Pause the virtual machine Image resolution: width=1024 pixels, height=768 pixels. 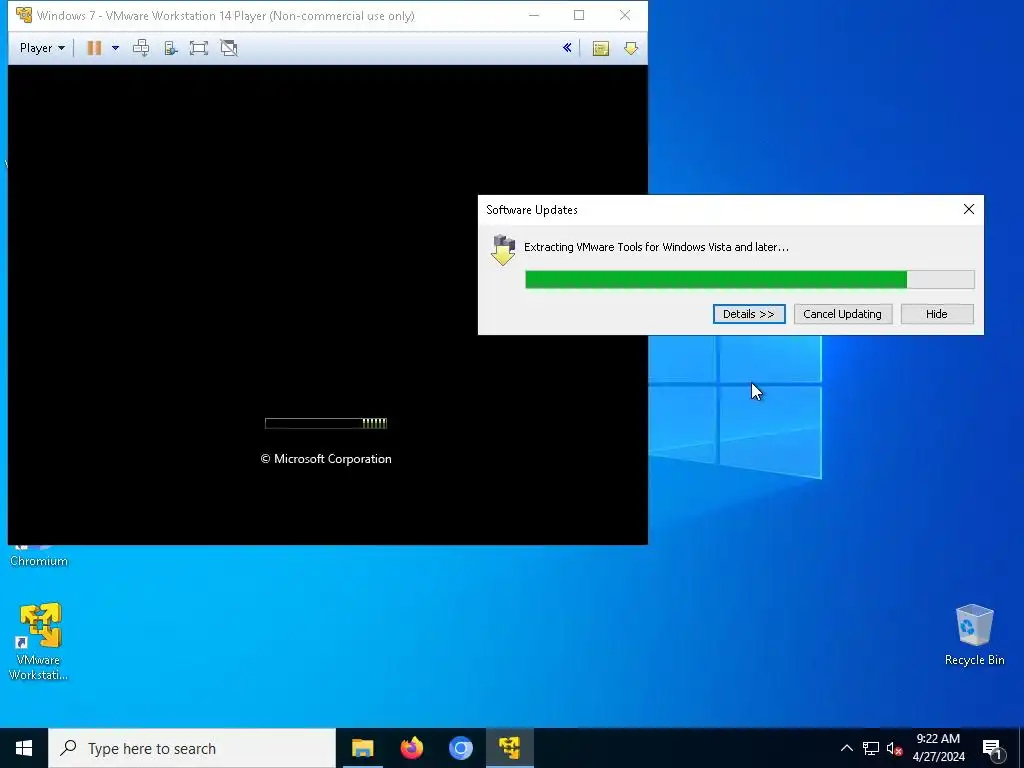pos(94,48)
